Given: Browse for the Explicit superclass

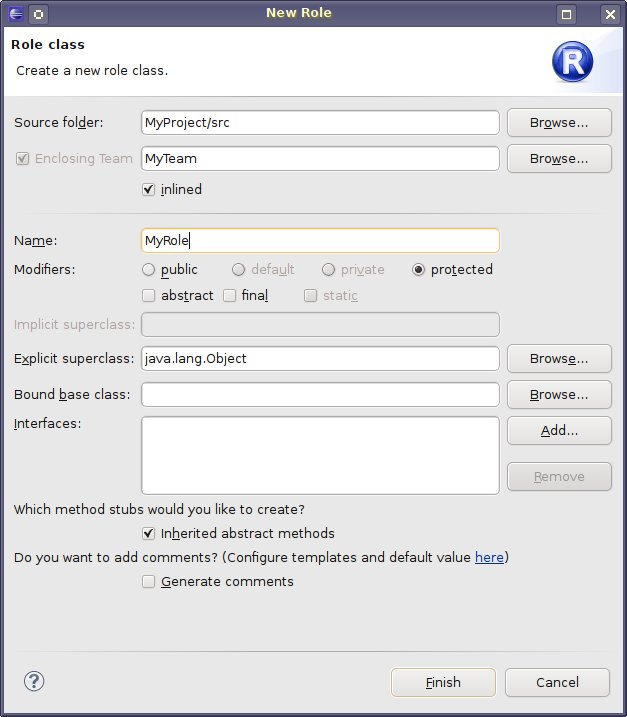Looking at the screenshot, I should click(x=559, y=358).
